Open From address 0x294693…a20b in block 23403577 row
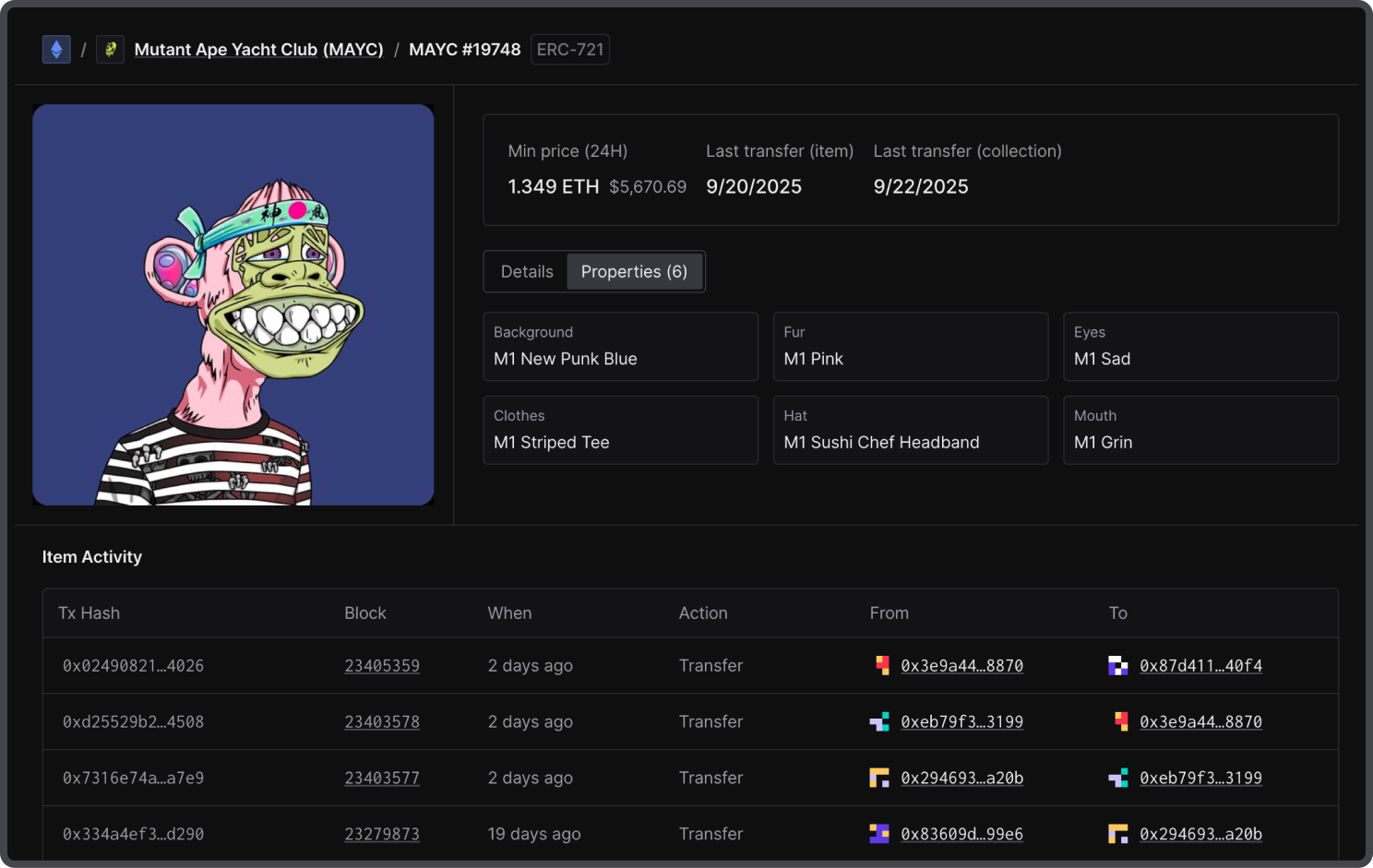 (962, 779)
